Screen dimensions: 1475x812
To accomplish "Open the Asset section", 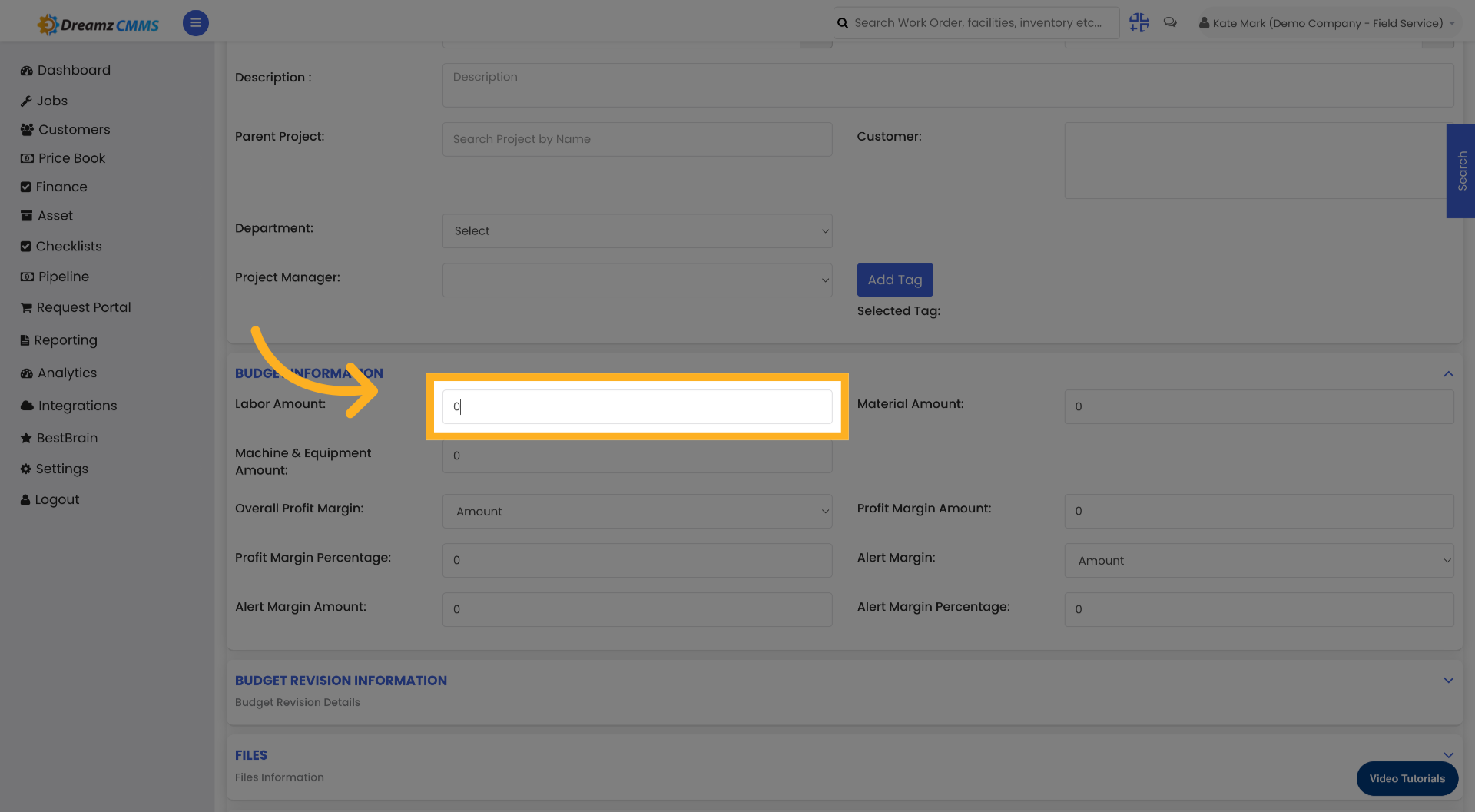I will pos(55,216).
